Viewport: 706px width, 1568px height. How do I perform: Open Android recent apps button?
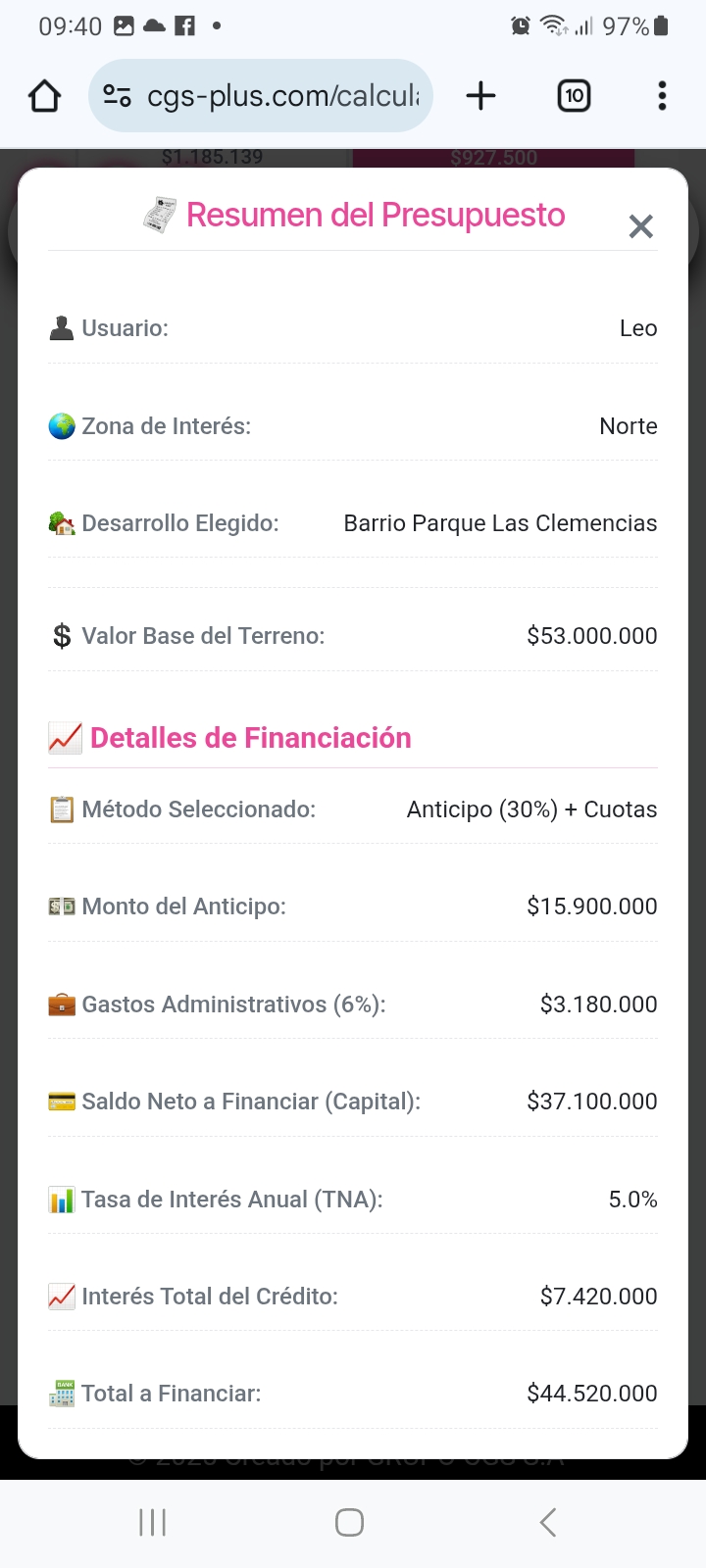(153, 1522)
